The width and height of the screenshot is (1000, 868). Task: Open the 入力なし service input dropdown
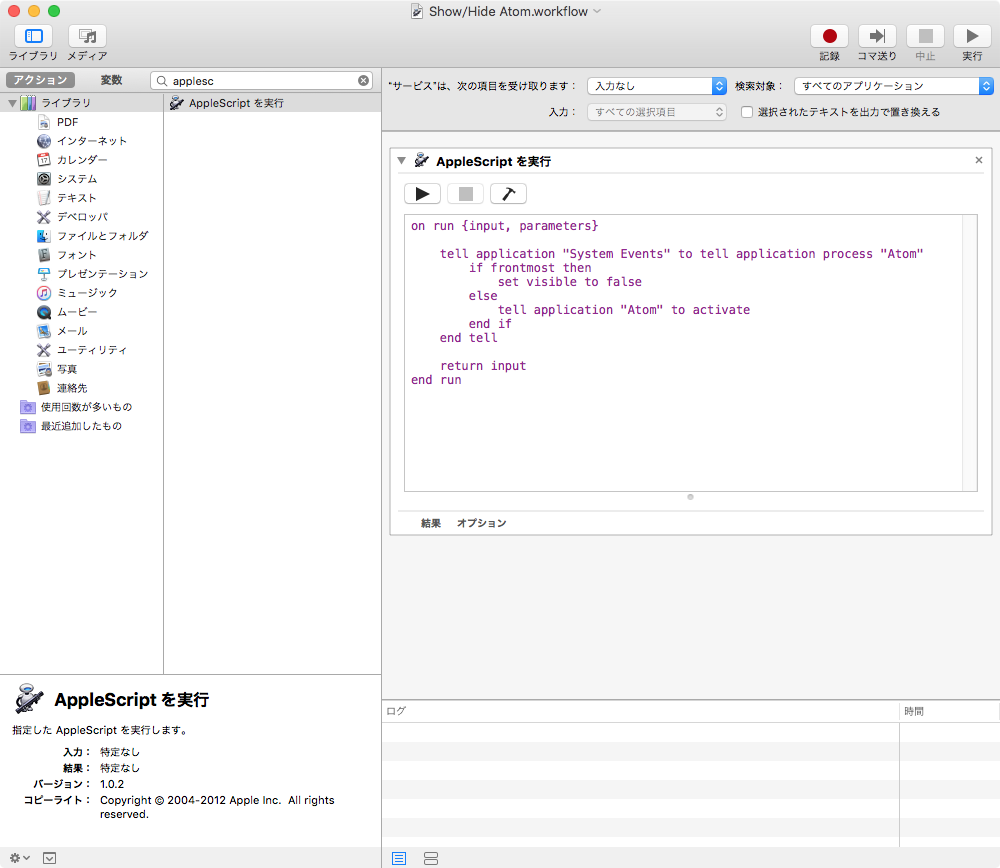[657, 85]
